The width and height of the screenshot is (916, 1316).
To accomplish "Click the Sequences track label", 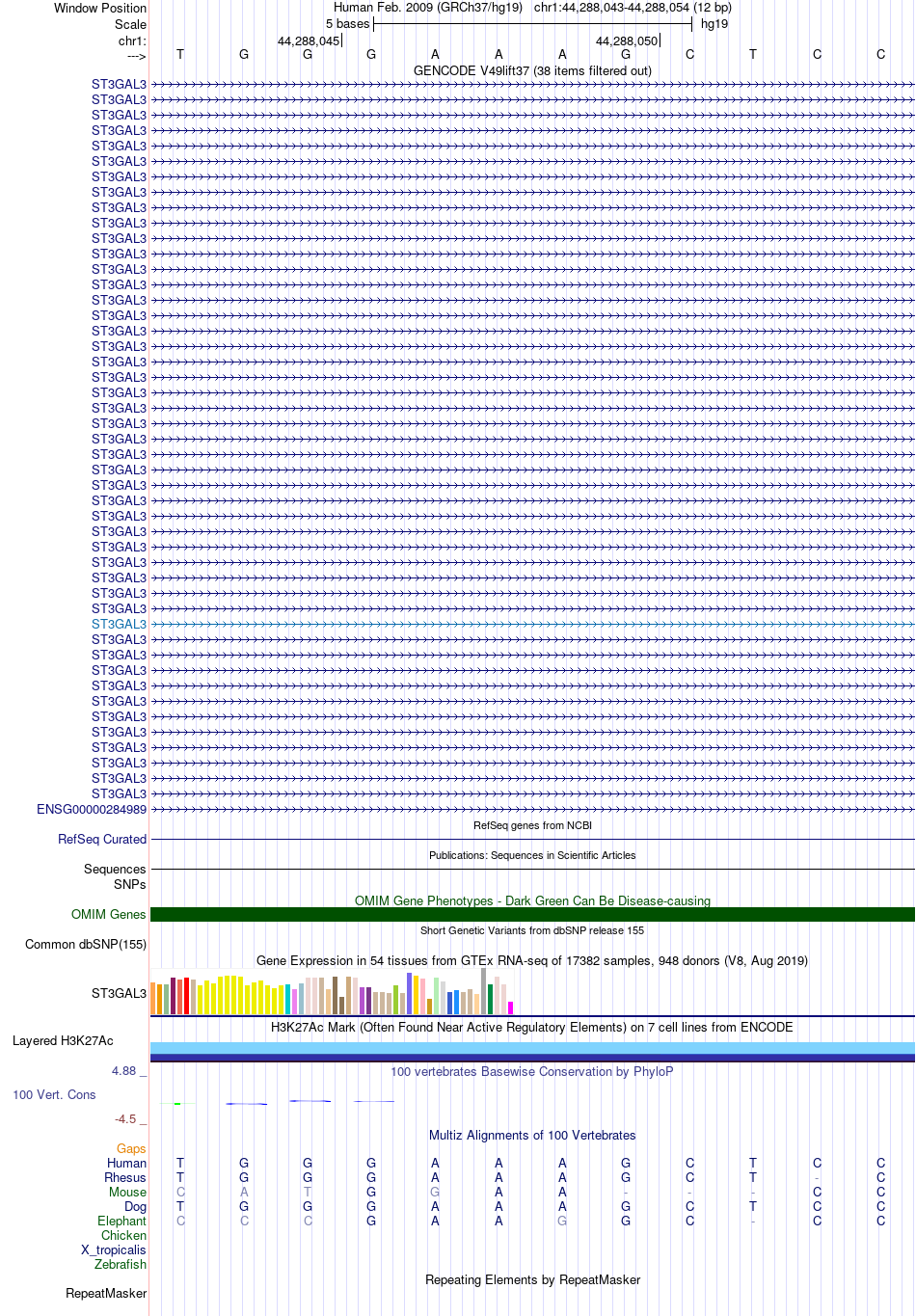I will tap(115, 869).
